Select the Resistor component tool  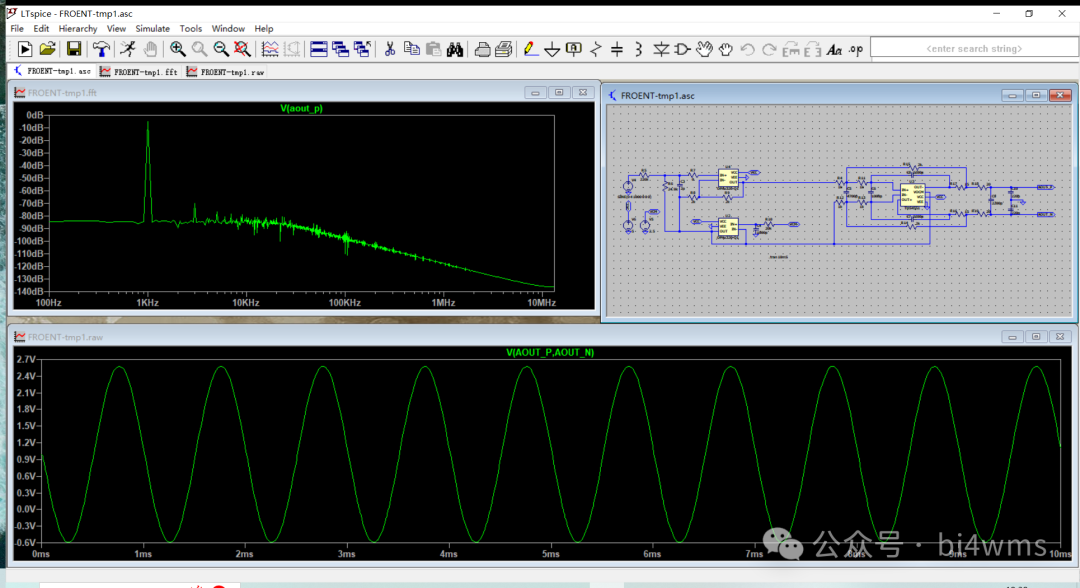(x=596, y=49)
